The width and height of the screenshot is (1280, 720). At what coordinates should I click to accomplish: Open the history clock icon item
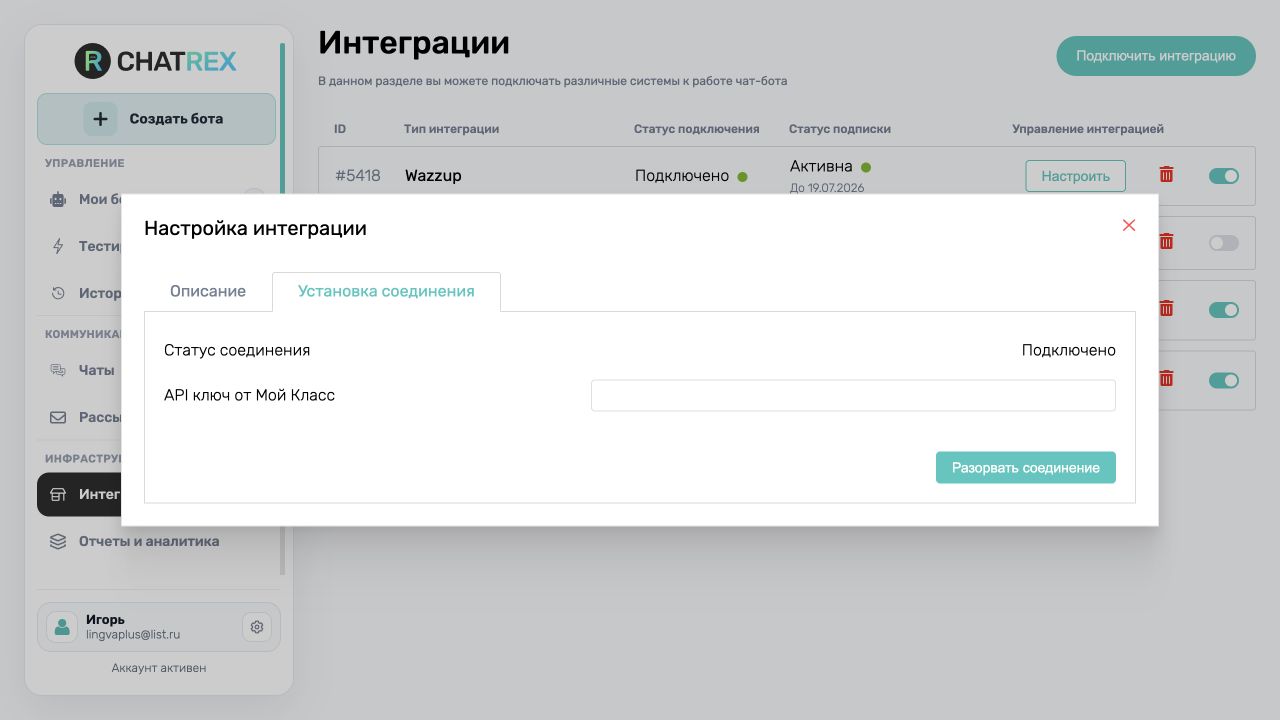click(58, 293)
